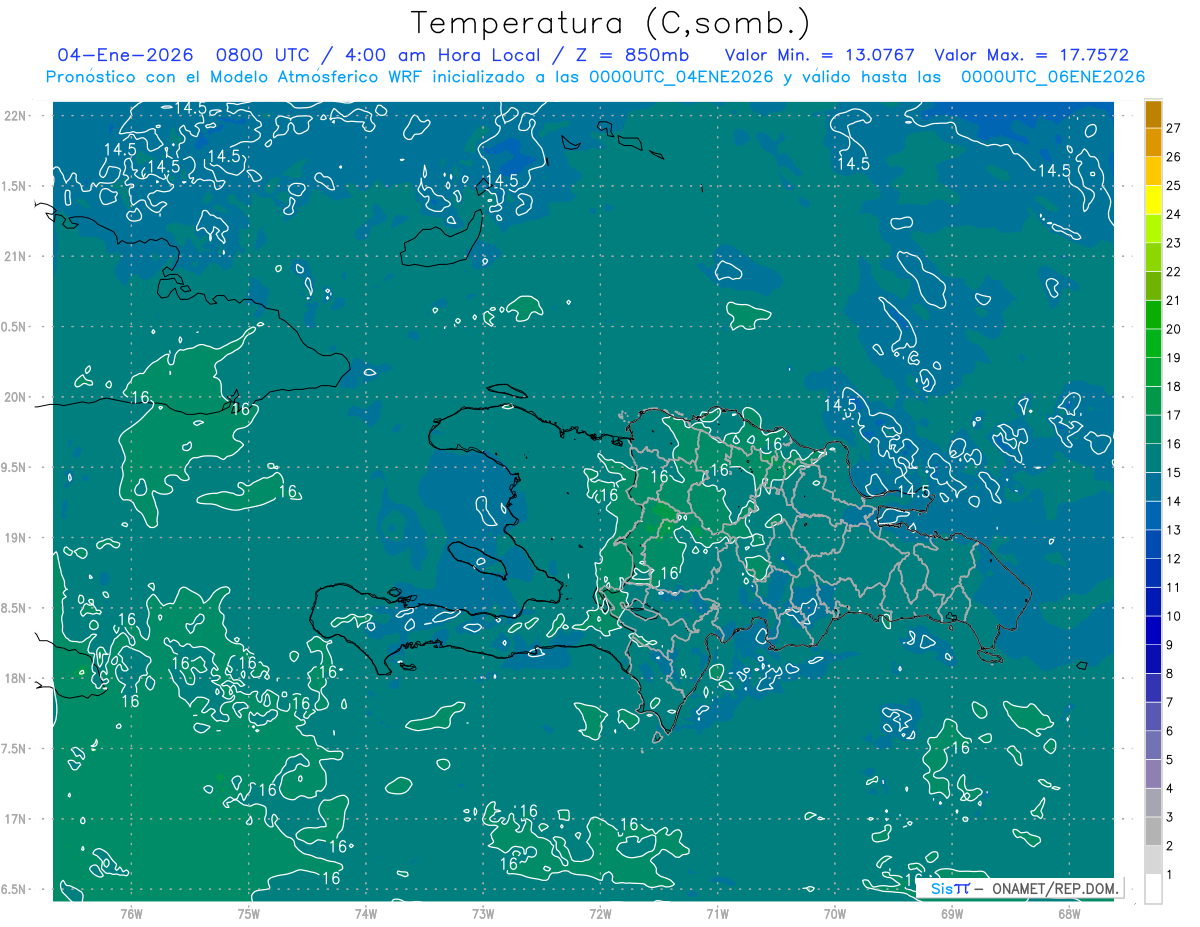
Task: Click the 'Z = 850mb' level text
Action: [634, 56]
